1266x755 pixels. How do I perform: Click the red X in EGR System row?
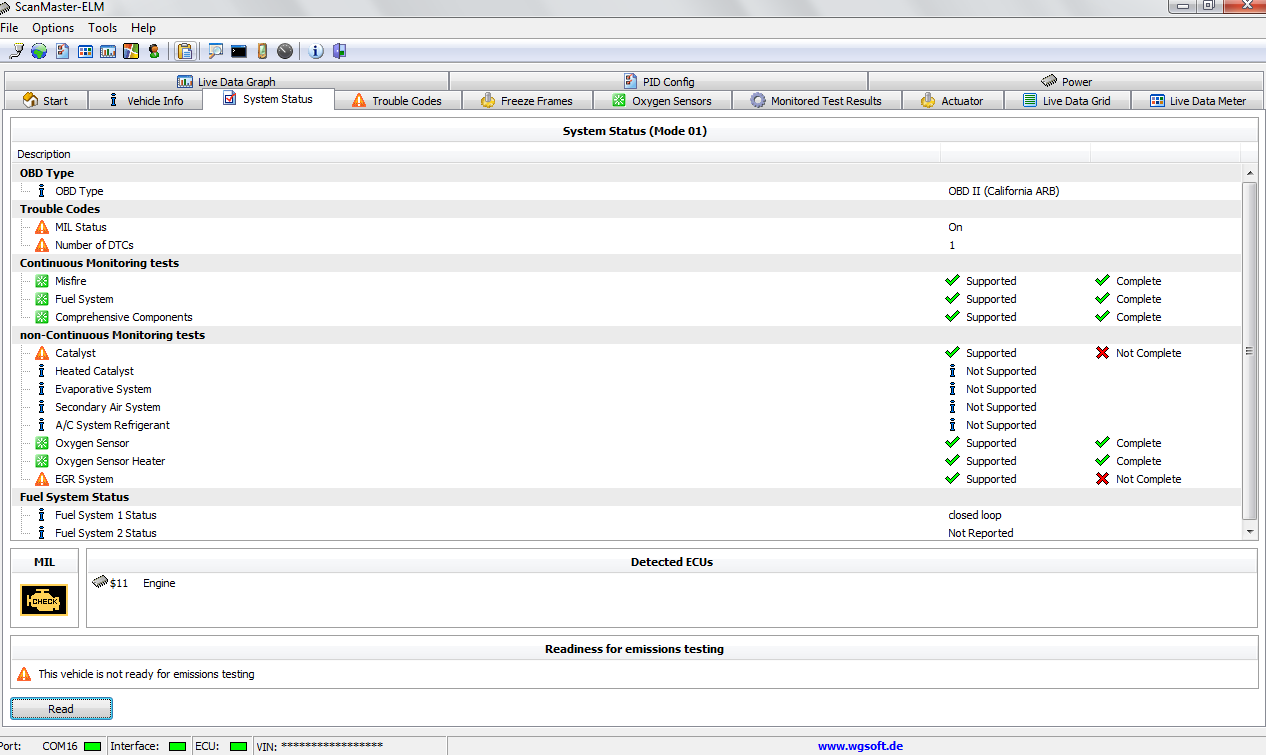click(1102, 479)
